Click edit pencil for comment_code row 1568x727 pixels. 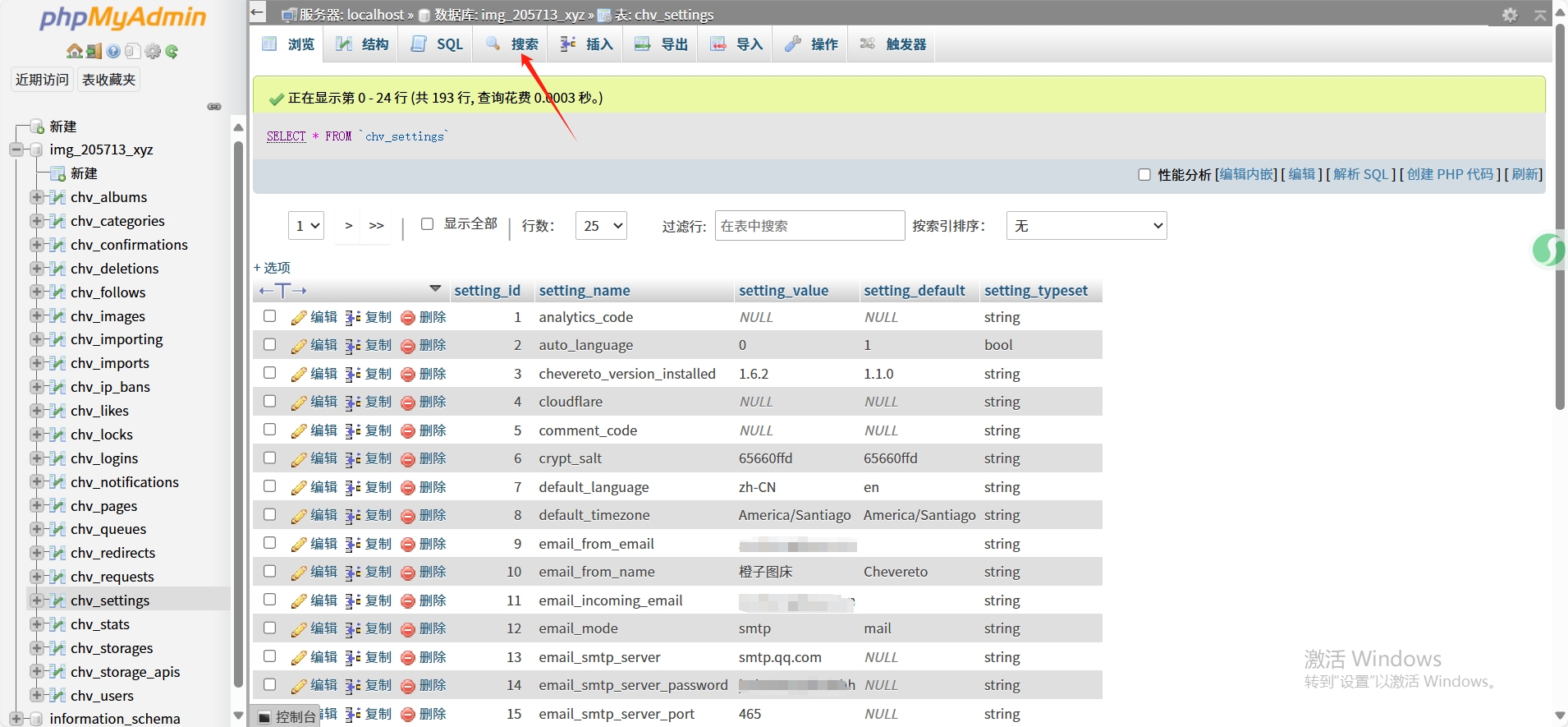point(299,430)
